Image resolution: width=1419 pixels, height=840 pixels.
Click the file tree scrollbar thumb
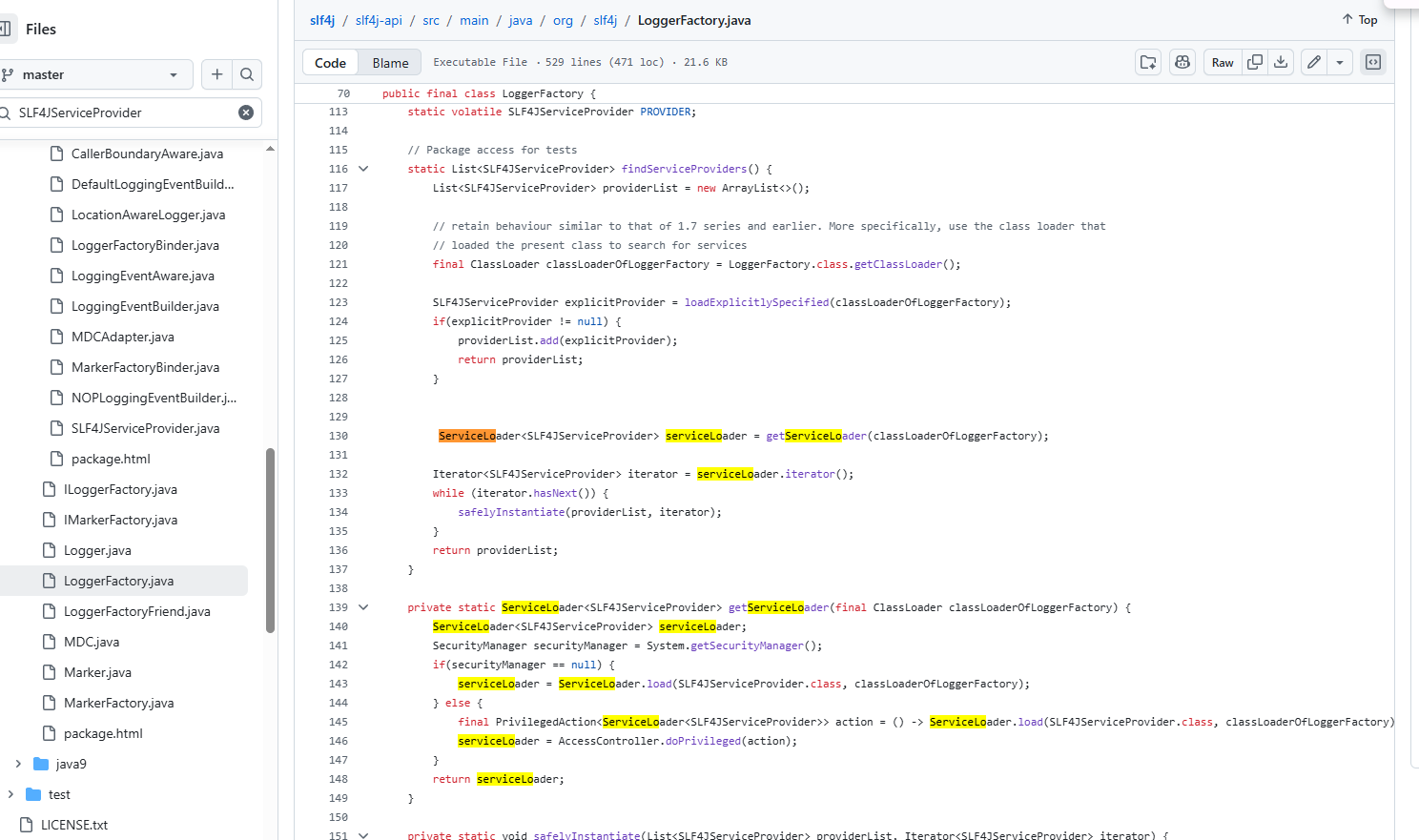pyautogui.click(x=270, y=541)
